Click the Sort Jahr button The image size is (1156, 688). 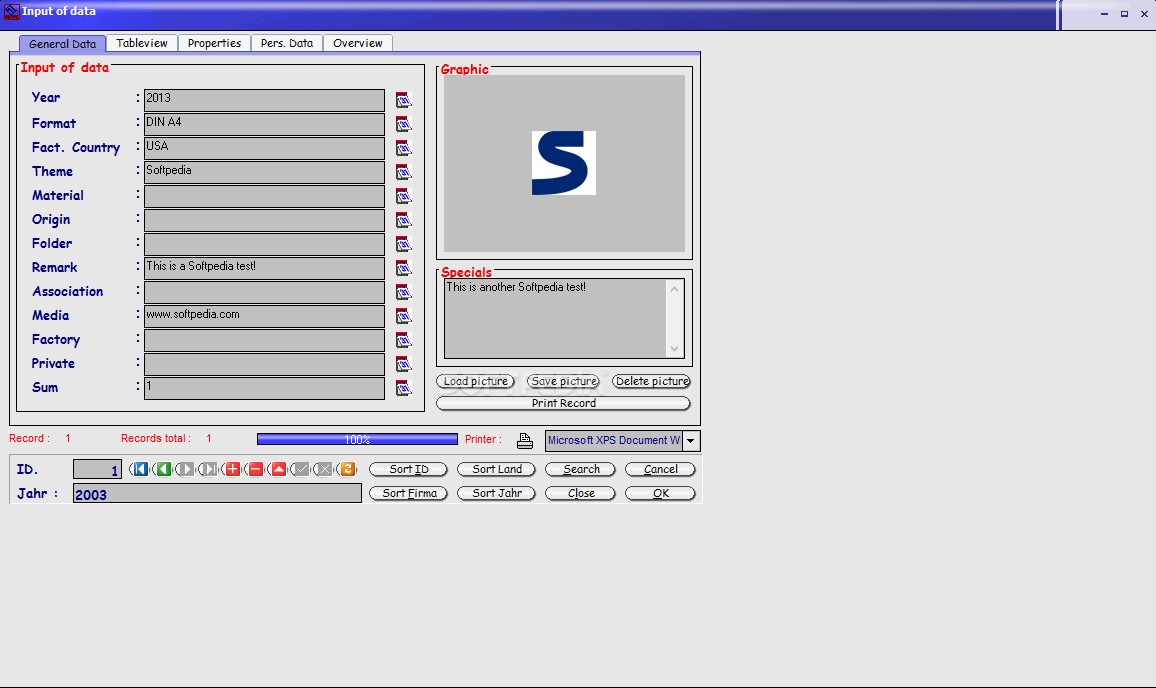pyautogui.click(x=497, y=493)
